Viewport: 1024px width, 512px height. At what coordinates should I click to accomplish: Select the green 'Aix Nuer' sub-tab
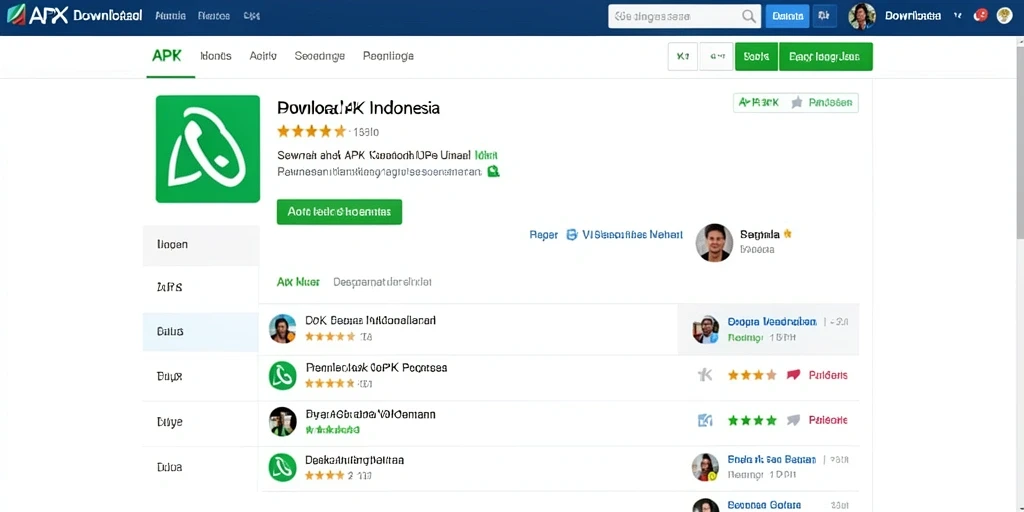(x=298, y=282)
